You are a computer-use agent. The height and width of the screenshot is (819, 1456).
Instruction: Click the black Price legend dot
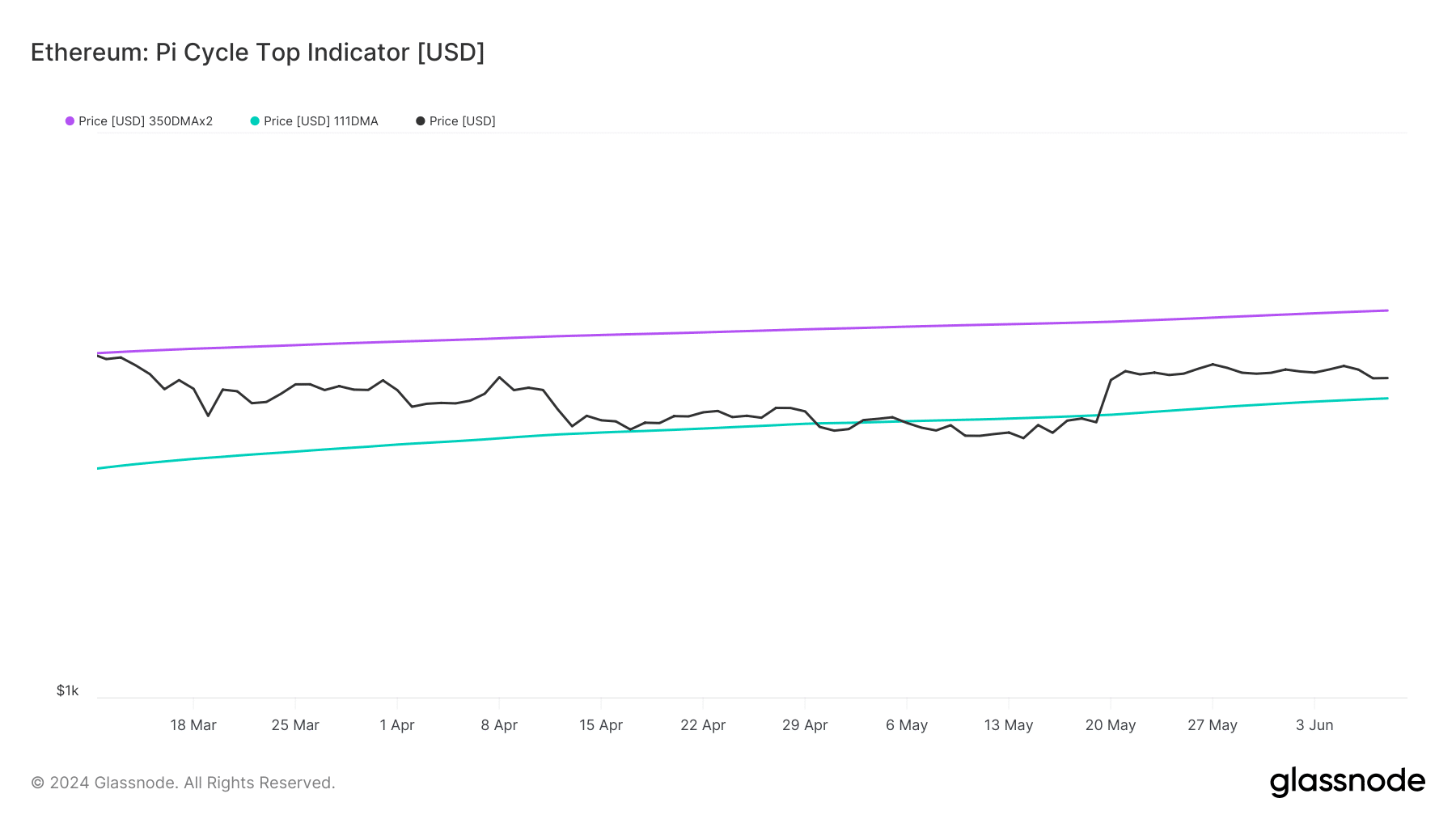click(421, 121)
